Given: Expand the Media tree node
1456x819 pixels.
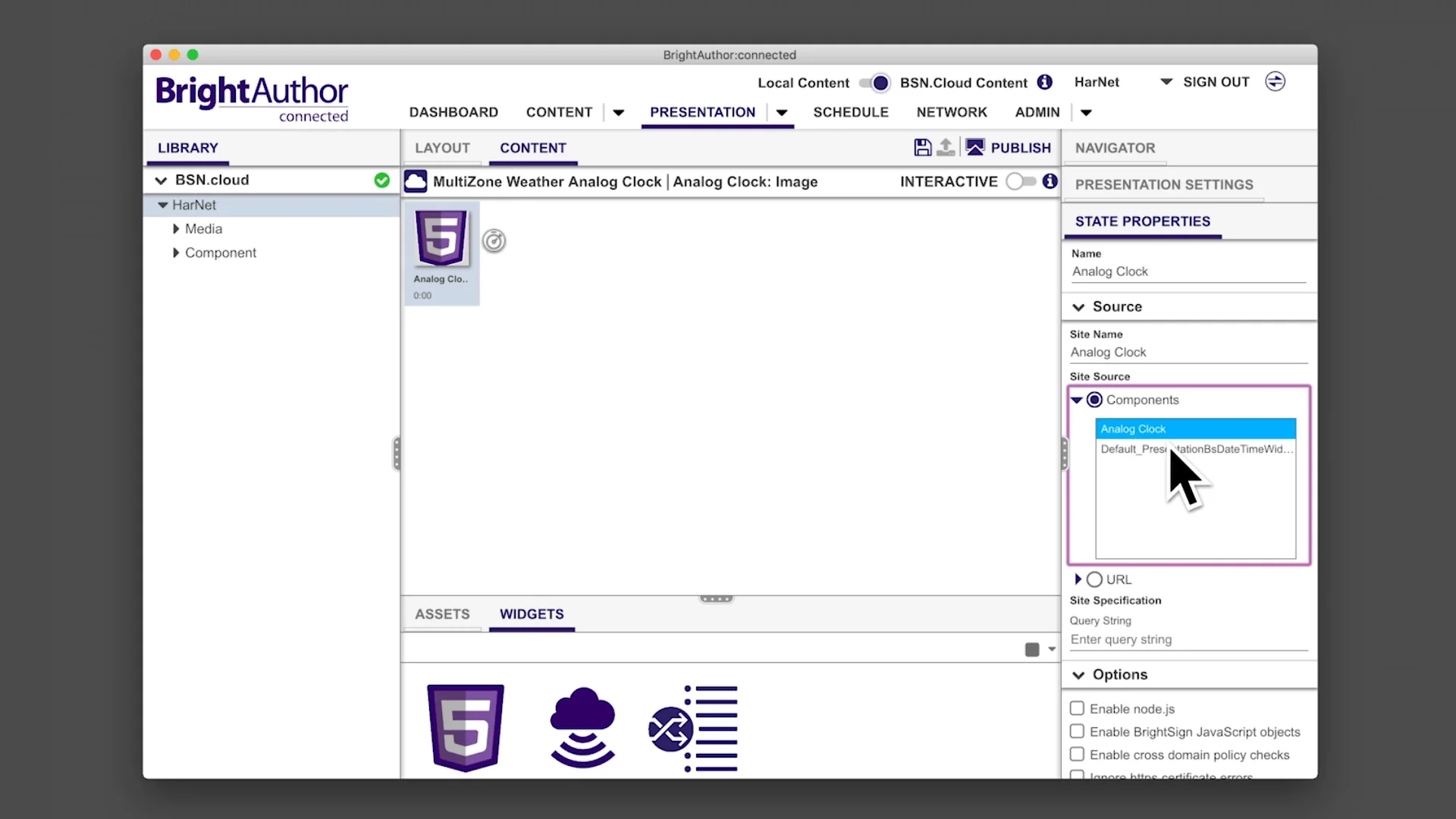Looking at the screenshot, I should coord(176,229).
